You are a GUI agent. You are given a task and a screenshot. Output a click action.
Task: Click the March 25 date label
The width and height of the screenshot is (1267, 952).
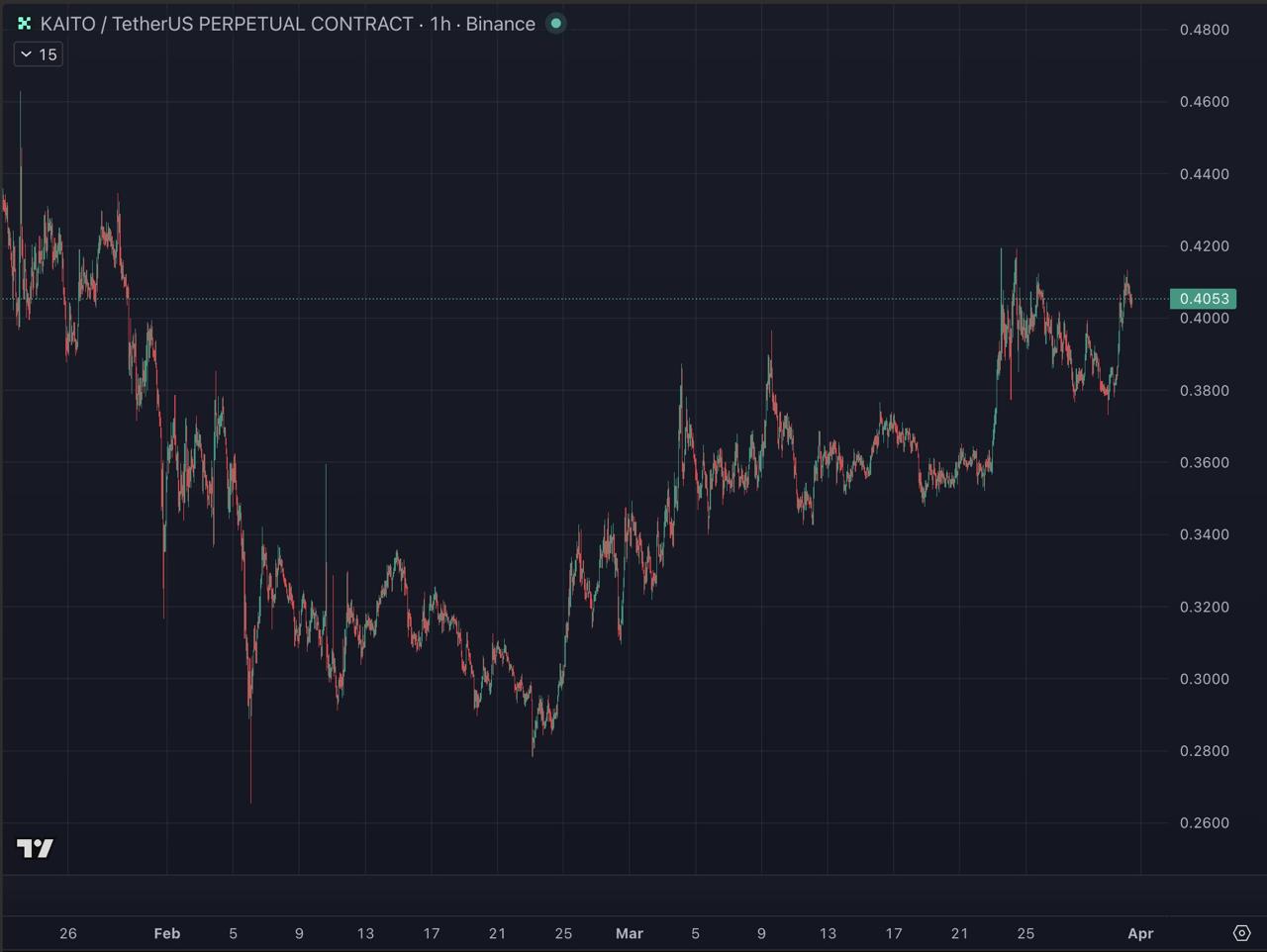click(1025, 933)
